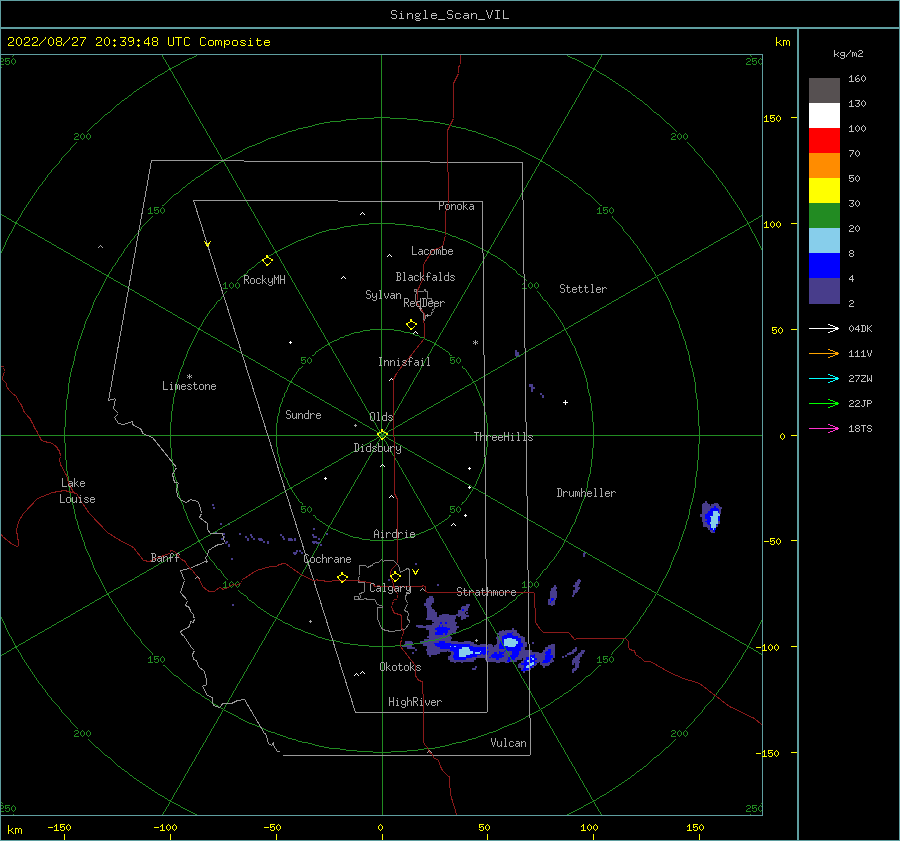Click the Sylvan label
The image size is (900, 841).
383,295
